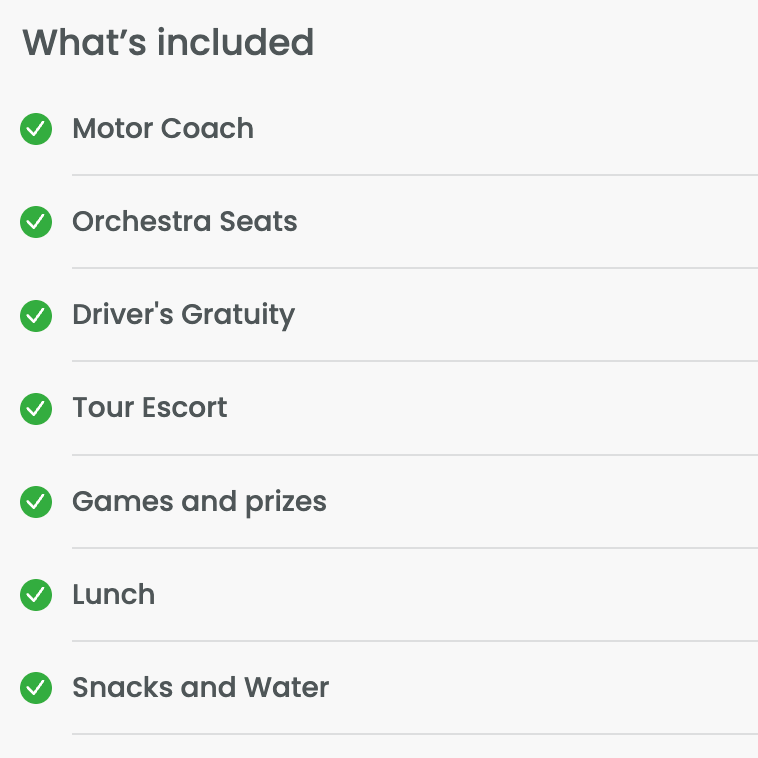Select the Motor Coach label text

pos(163,129)
